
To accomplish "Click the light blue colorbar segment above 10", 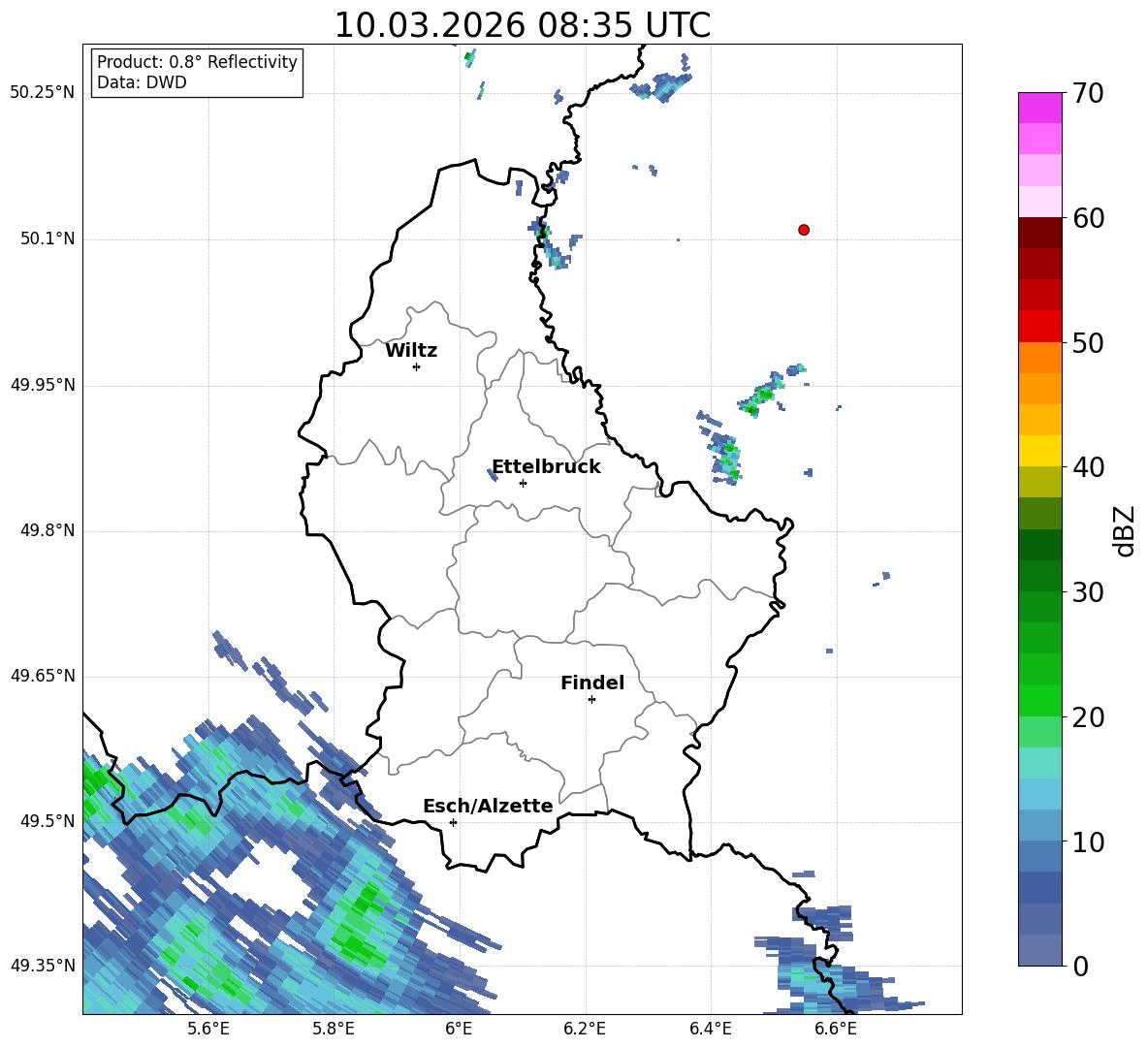I will coord(1039,826).
